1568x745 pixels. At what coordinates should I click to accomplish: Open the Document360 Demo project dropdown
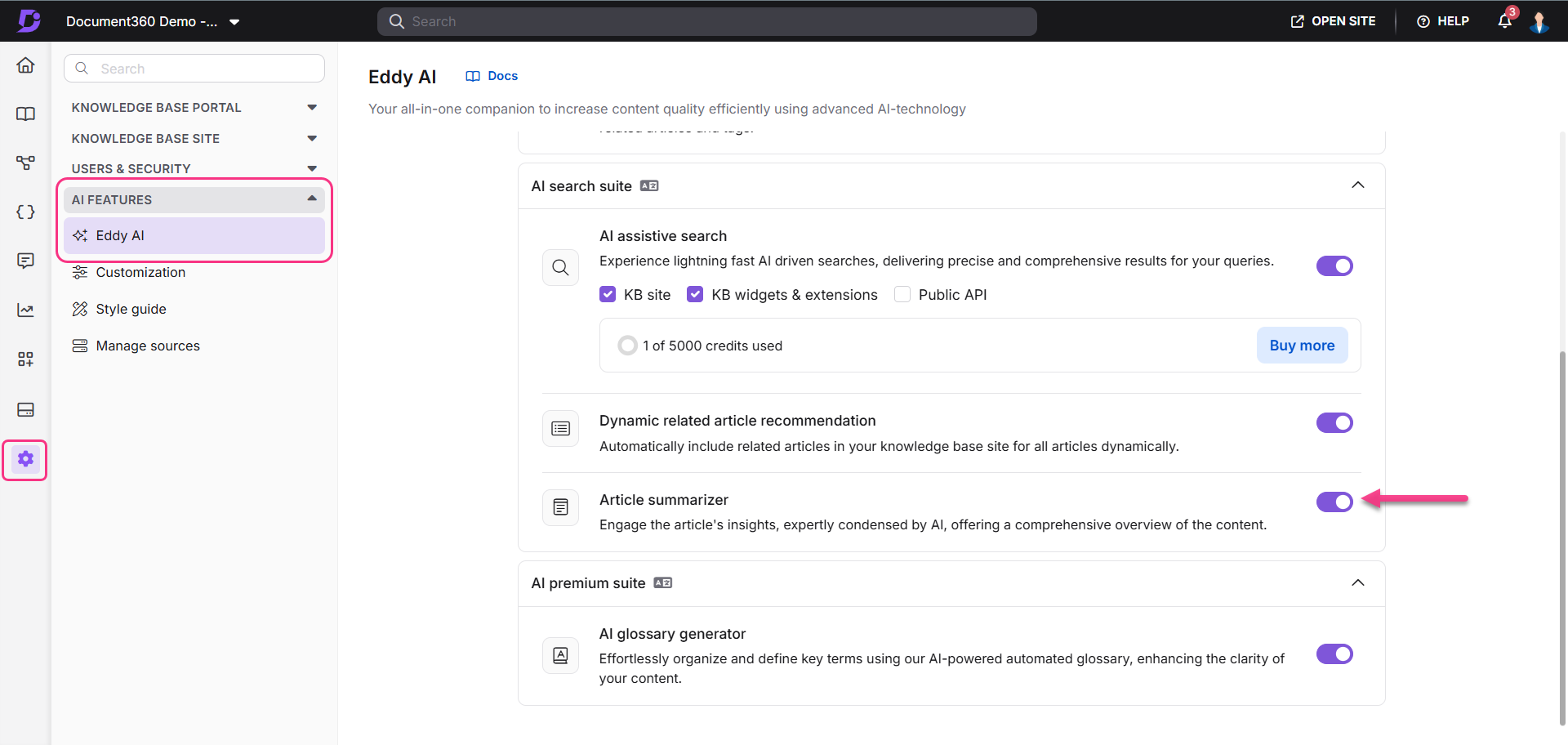point(153,21)
